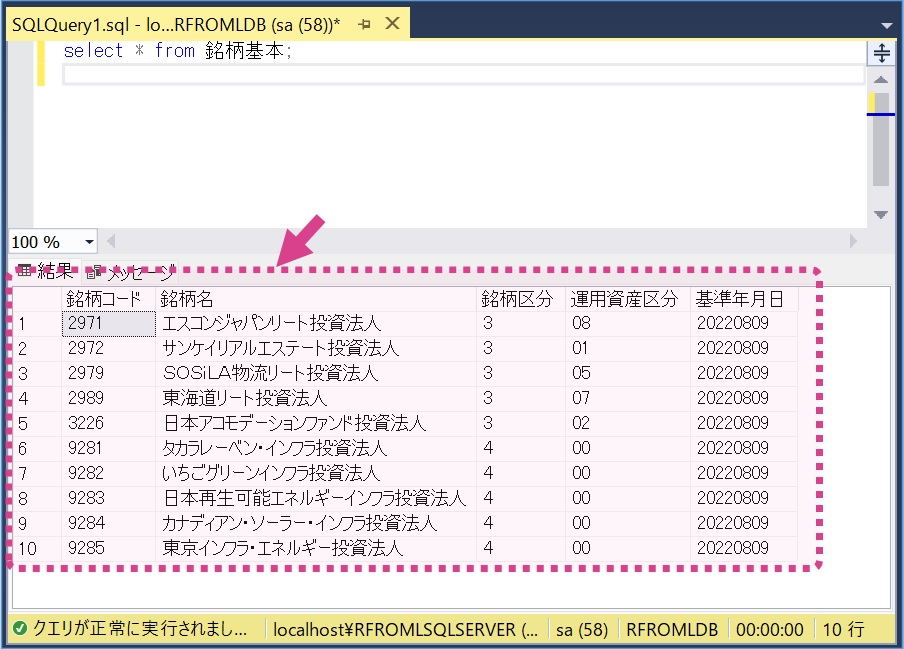Viewport: 904px width, 649px height.
Task: Close the SQLQuery1.sql query tab
Action: click(391, 23)
